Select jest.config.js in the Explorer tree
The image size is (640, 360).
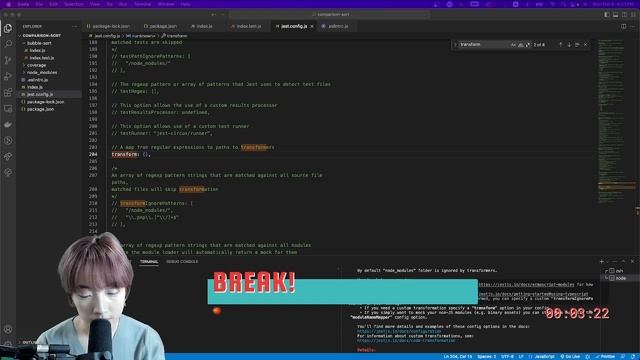click(x=40, y=94)
